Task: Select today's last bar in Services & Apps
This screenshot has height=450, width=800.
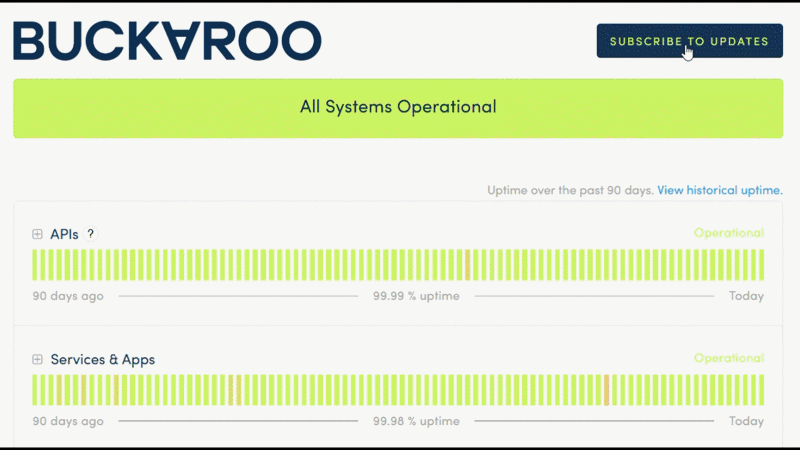Action: (760, 390)
